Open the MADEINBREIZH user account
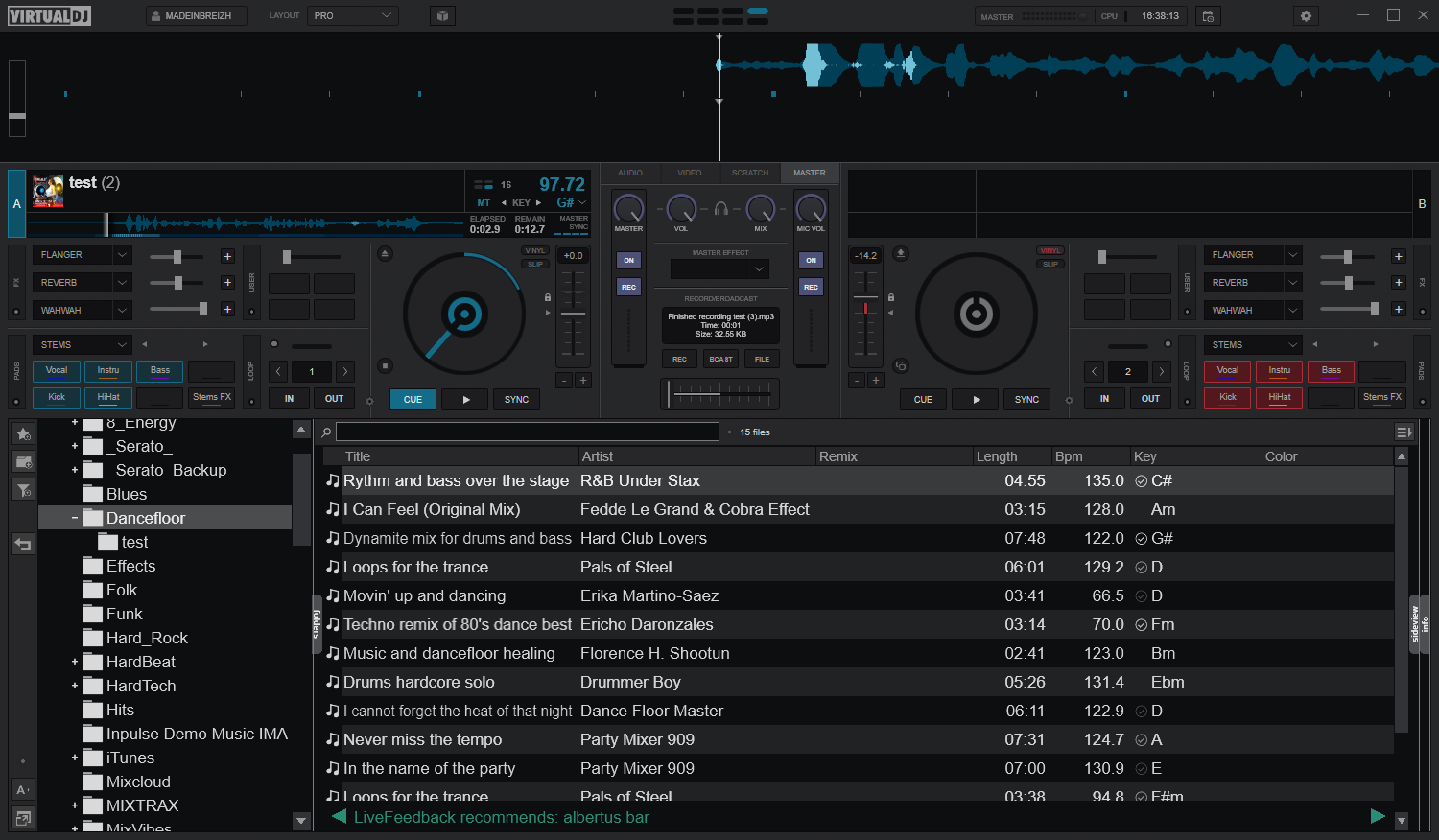The image size is (1439, 840). tap(196, 16)
